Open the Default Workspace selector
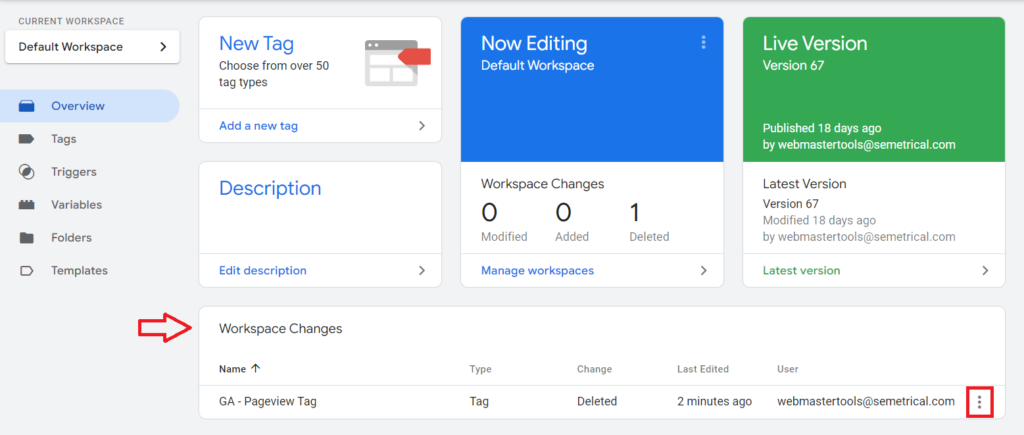This screenshot has height=435, width=1024. click(x=92, y=47)
